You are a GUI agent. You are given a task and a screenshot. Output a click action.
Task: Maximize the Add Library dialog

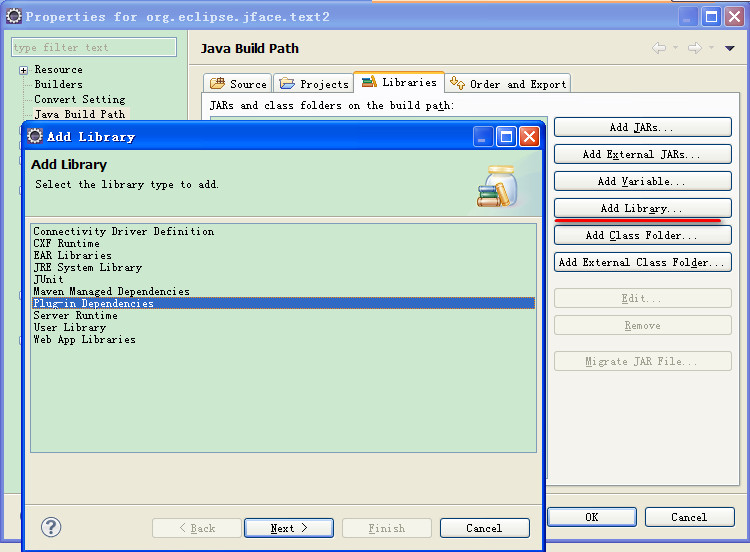506,137
